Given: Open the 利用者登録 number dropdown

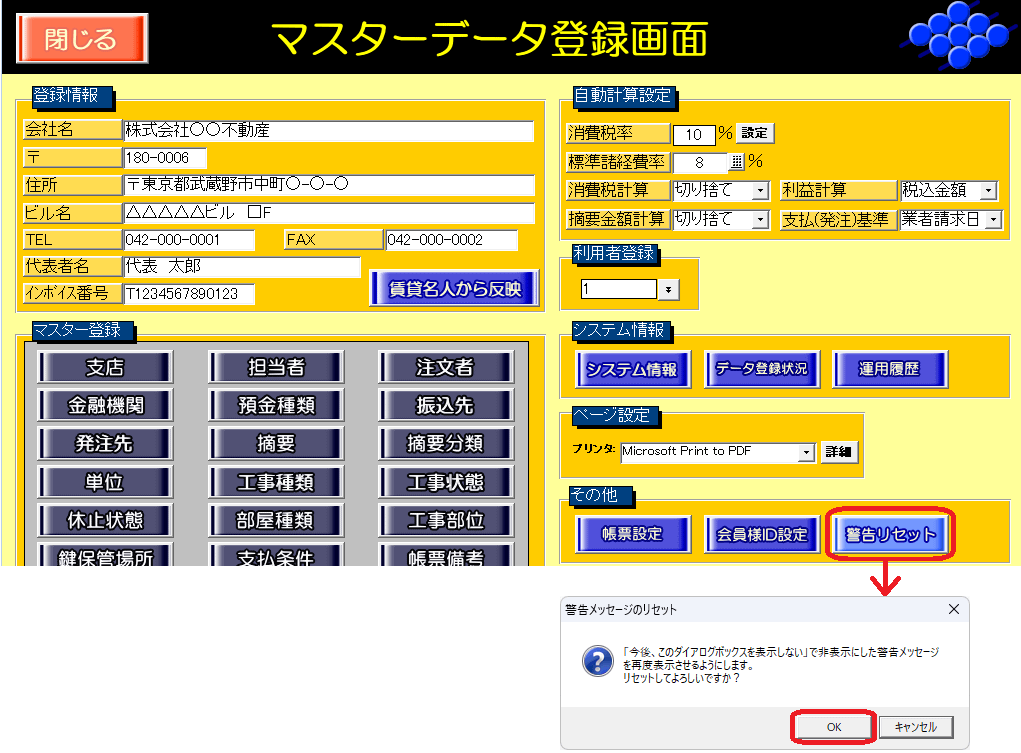Looking at the screenshot, I should [667, 289].
